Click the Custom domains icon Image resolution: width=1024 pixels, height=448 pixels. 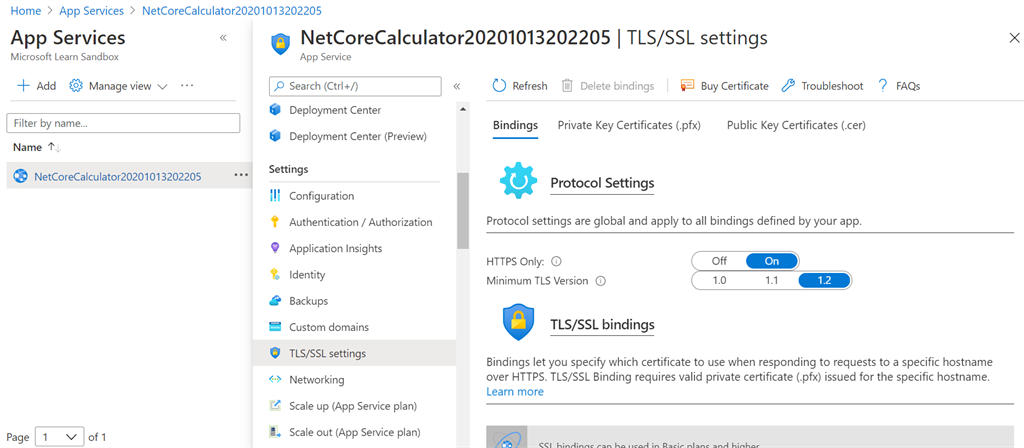pyautogui.click(x=275, y=327)
